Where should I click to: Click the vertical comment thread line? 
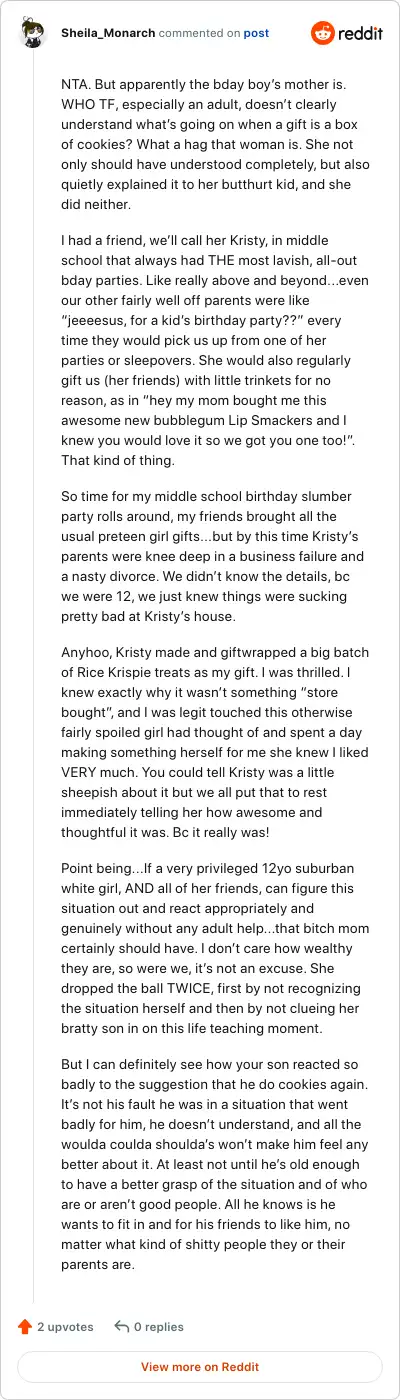(x=33, y=680)
